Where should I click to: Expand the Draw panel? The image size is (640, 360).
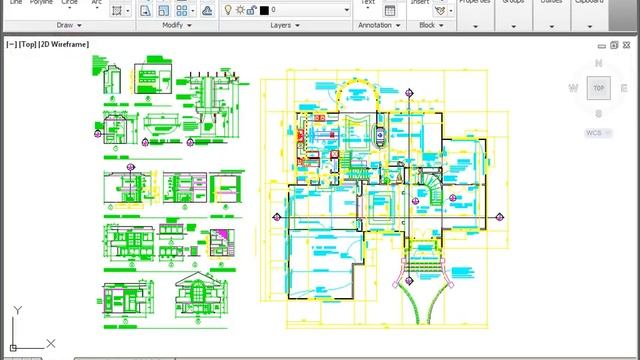pos(69,25)
